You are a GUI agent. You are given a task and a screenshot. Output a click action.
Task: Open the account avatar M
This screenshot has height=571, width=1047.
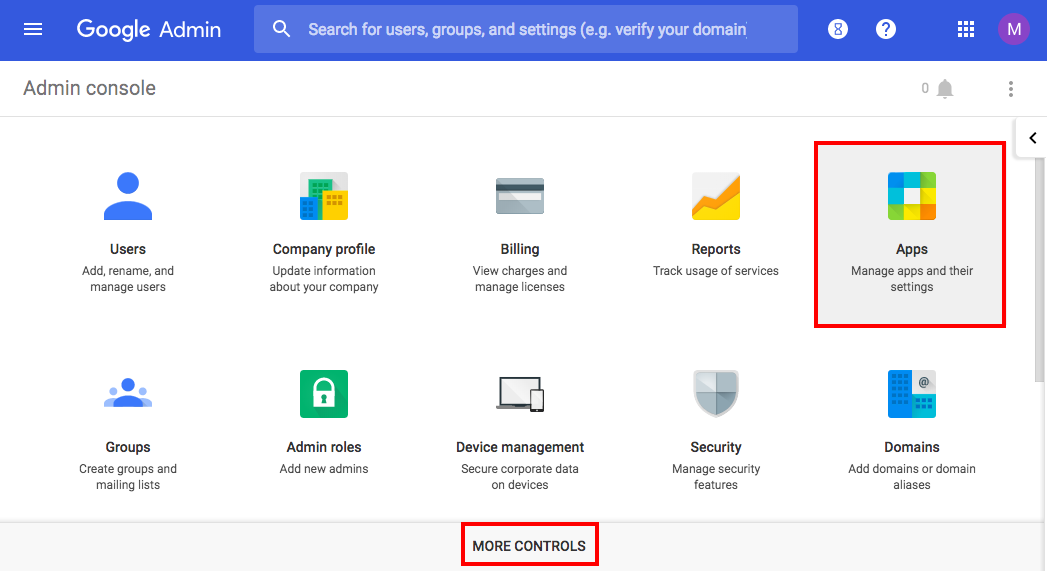pyautogui.click(x=1014, y=29)
